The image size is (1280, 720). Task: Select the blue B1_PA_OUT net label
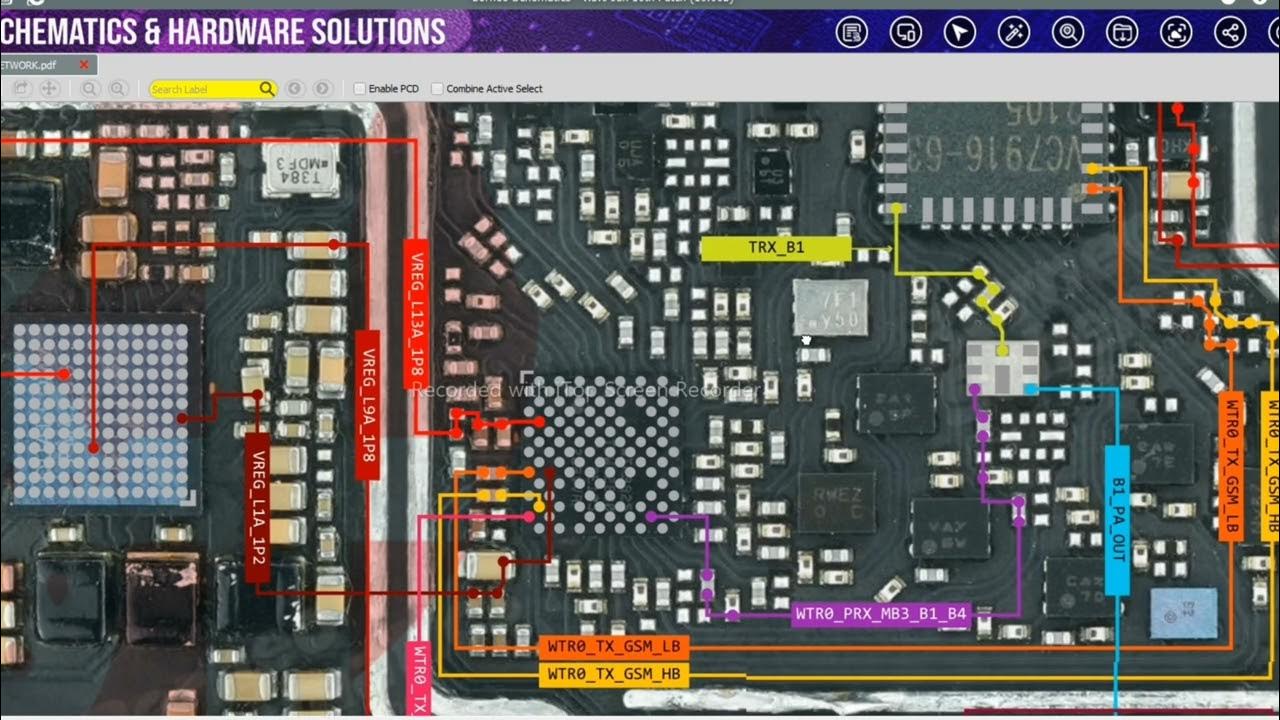[1117, 518]
